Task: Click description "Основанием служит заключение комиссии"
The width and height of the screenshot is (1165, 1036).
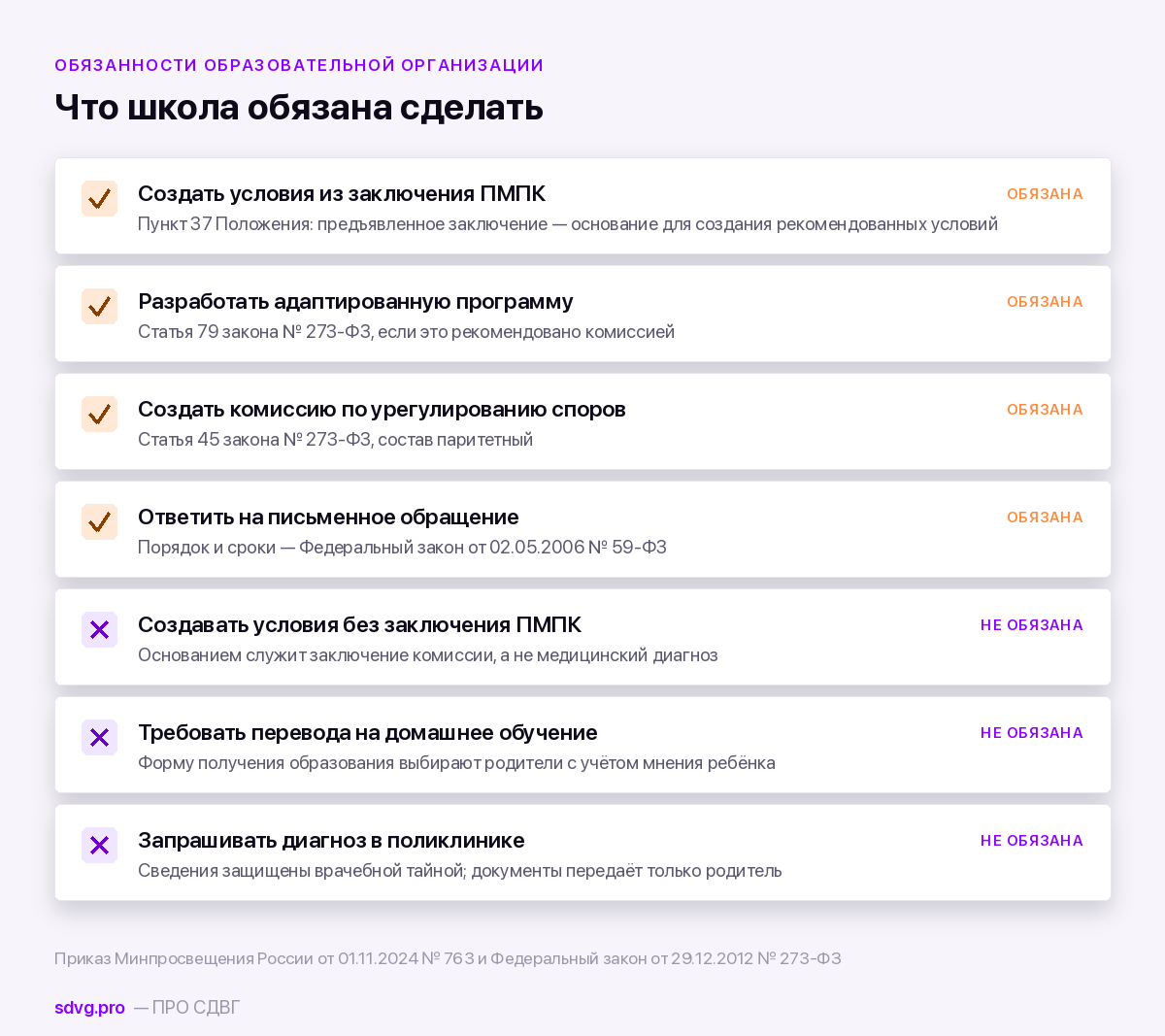Action: tap(428, 655)
